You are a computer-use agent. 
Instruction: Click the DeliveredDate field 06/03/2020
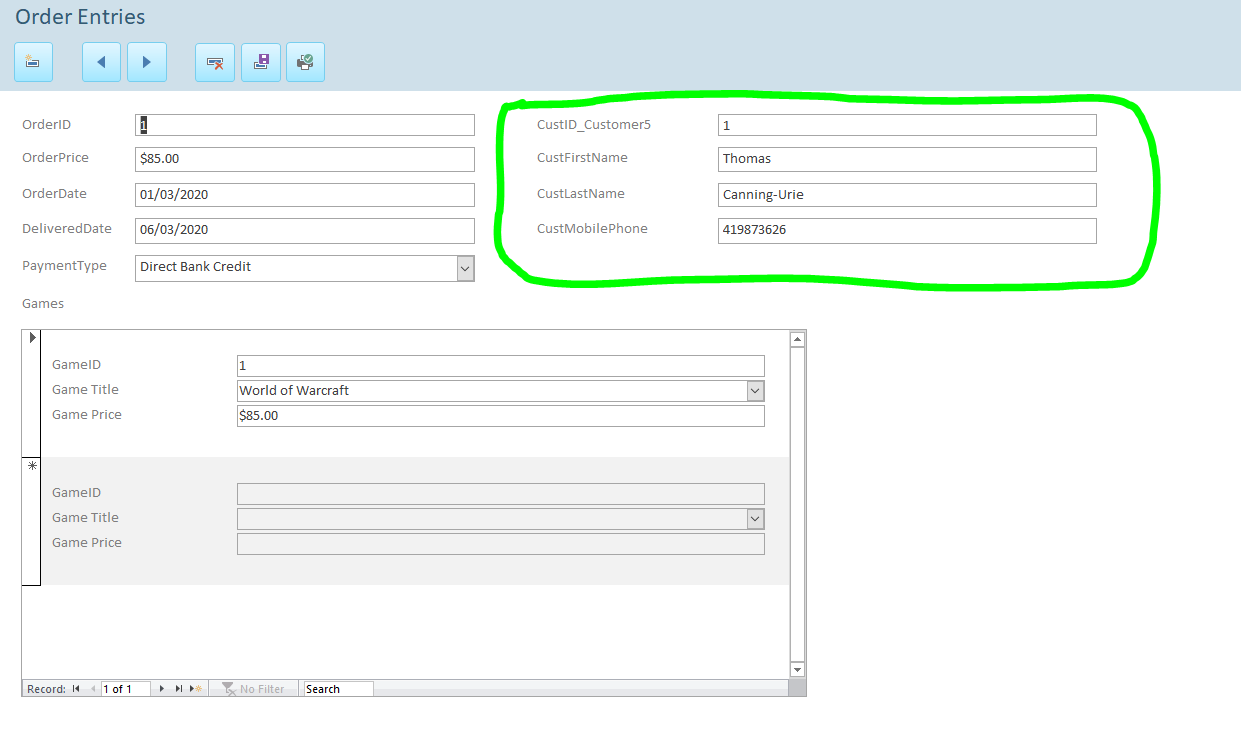tap(305, 230)
